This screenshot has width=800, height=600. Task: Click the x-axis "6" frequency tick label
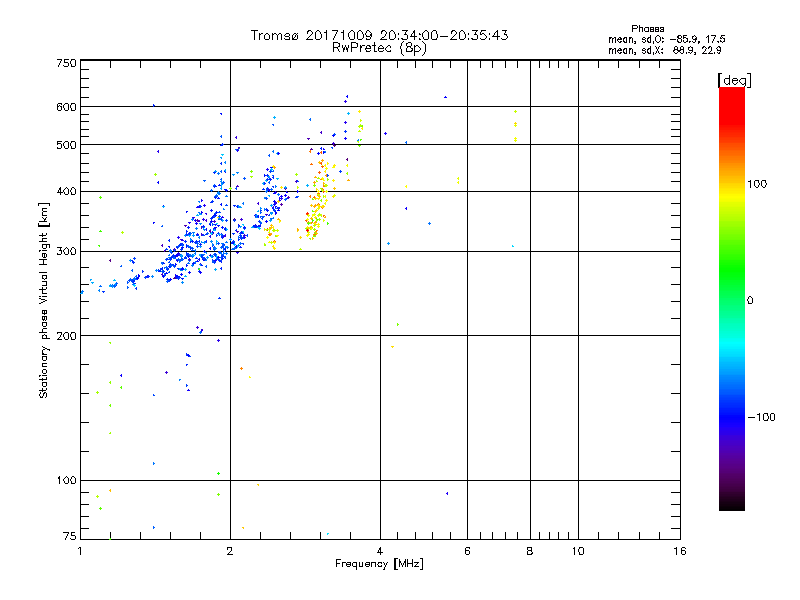tap(467, 551)
